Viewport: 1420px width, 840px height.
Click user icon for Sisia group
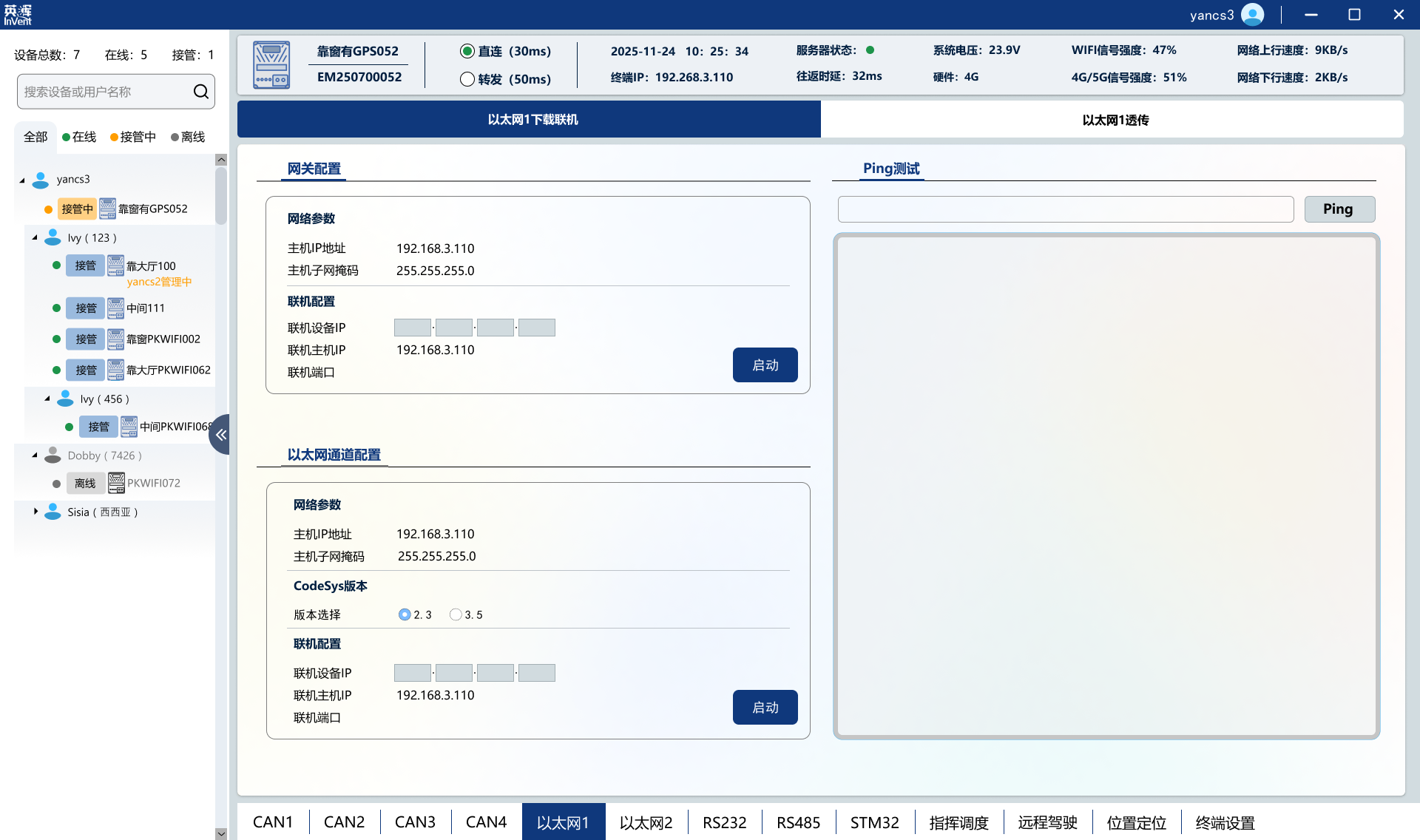[x=53, y=512]
